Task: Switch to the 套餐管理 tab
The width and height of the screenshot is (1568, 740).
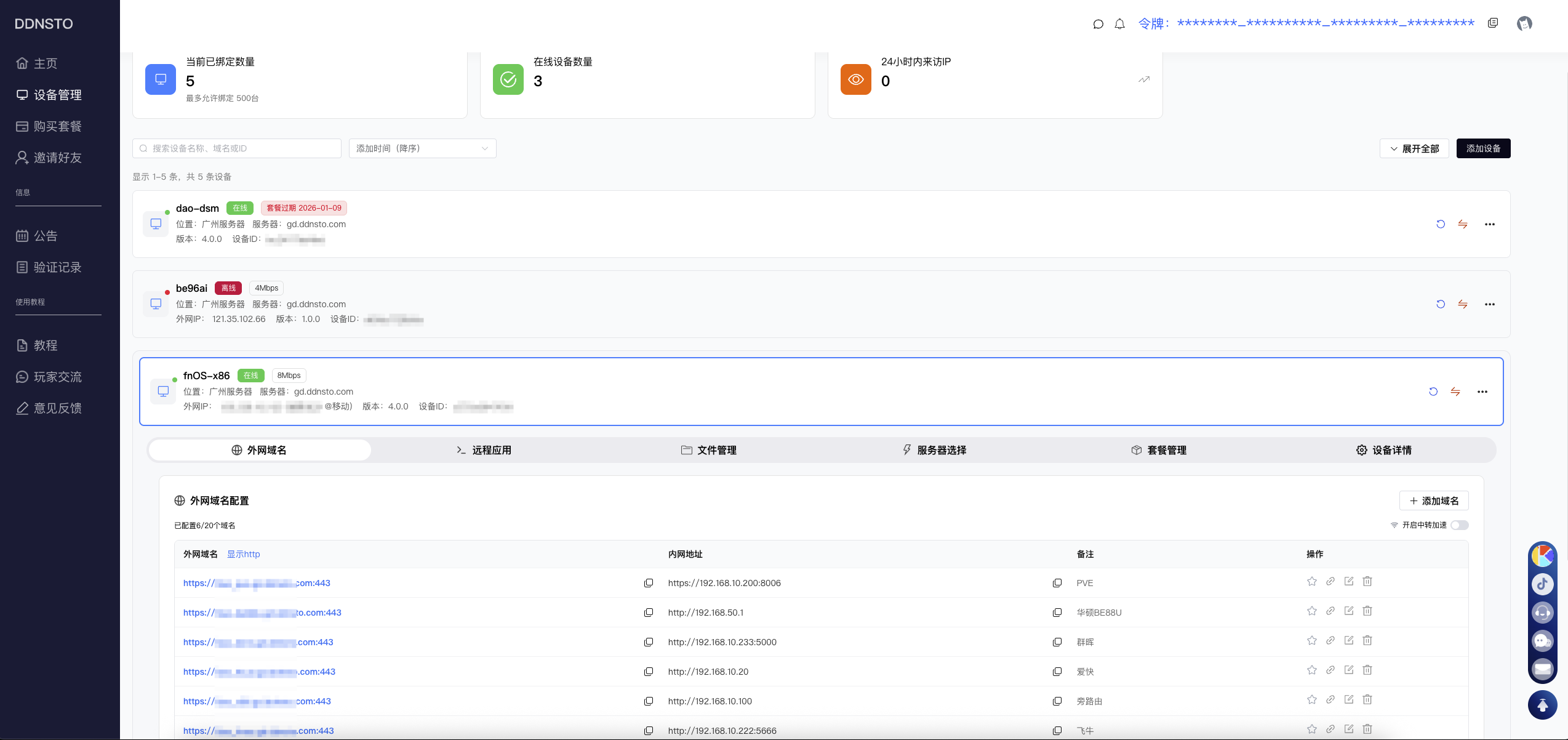Action: (1159, 450)
